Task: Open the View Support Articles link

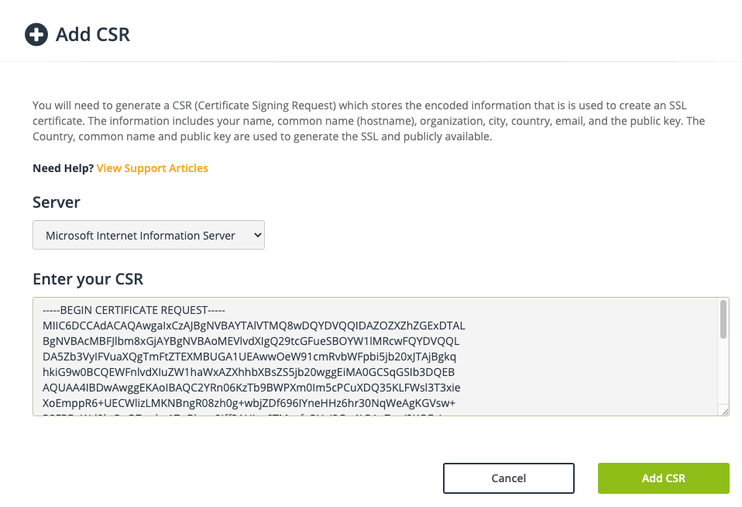Action: [152, 168]
